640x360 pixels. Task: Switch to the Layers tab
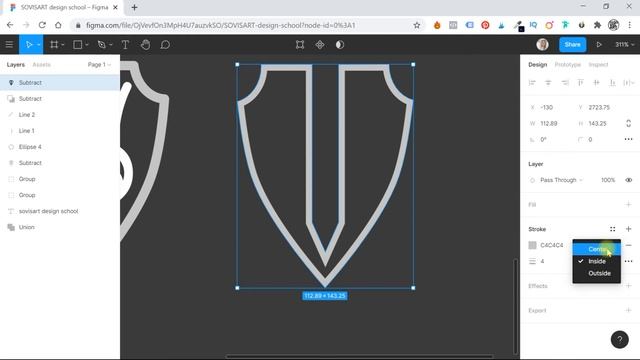pyautogui.click(x=16, y=64)
